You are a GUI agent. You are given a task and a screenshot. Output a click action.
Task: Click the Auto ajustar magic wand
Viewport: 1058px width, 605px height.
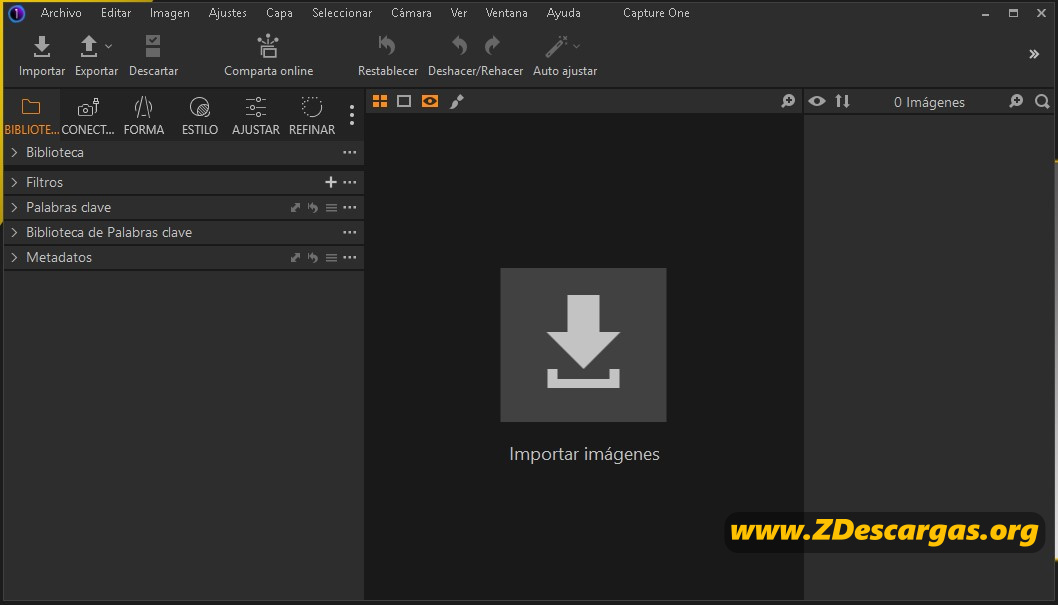557,47
